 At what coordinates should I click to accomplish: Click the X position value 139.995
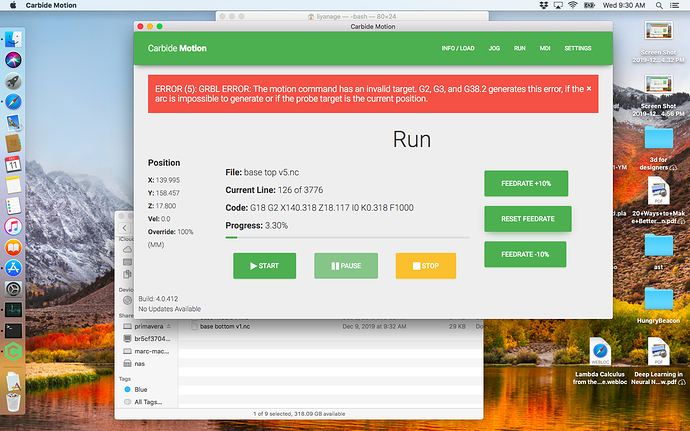(x=168, y=180)
